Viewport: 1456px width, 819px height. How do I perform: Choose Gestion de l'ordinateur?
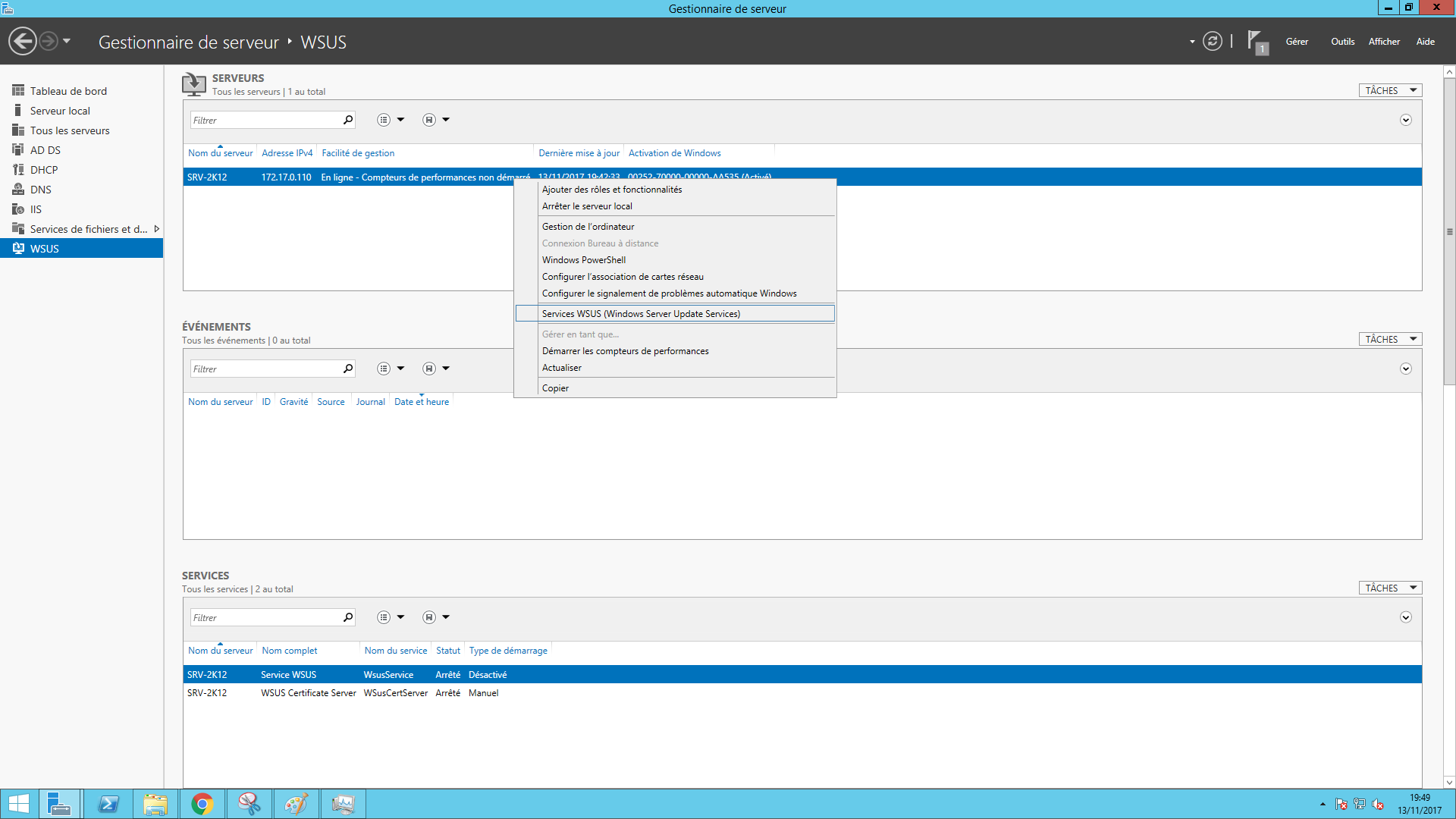tap(675, 227)
